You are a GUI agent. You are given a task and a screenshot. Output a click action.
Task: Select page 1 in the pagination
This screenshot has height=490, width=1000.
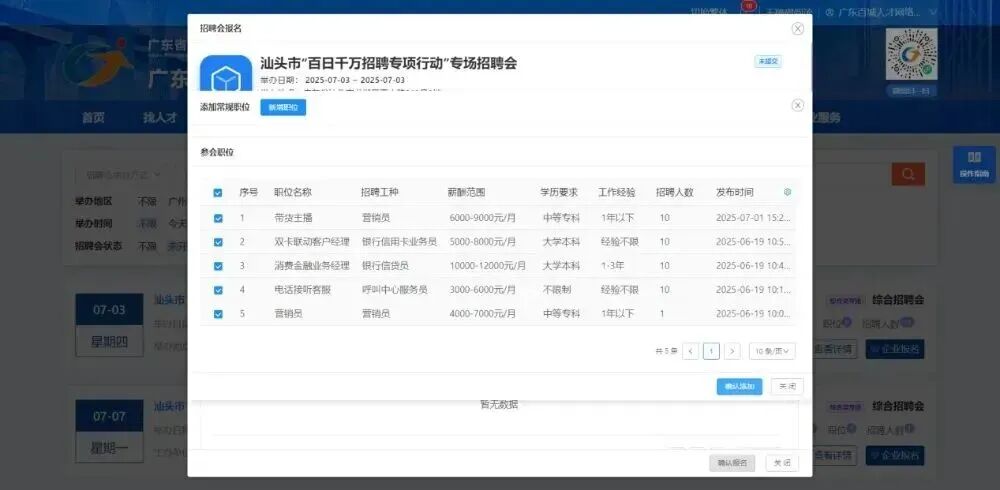click(x=712, y=351)
